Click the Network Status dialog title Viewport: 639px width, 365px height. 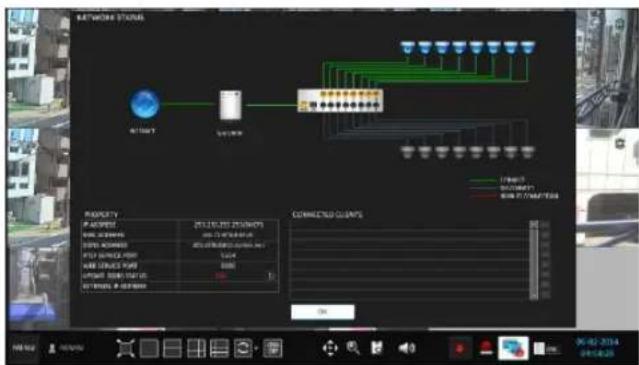tap(110, 18)
